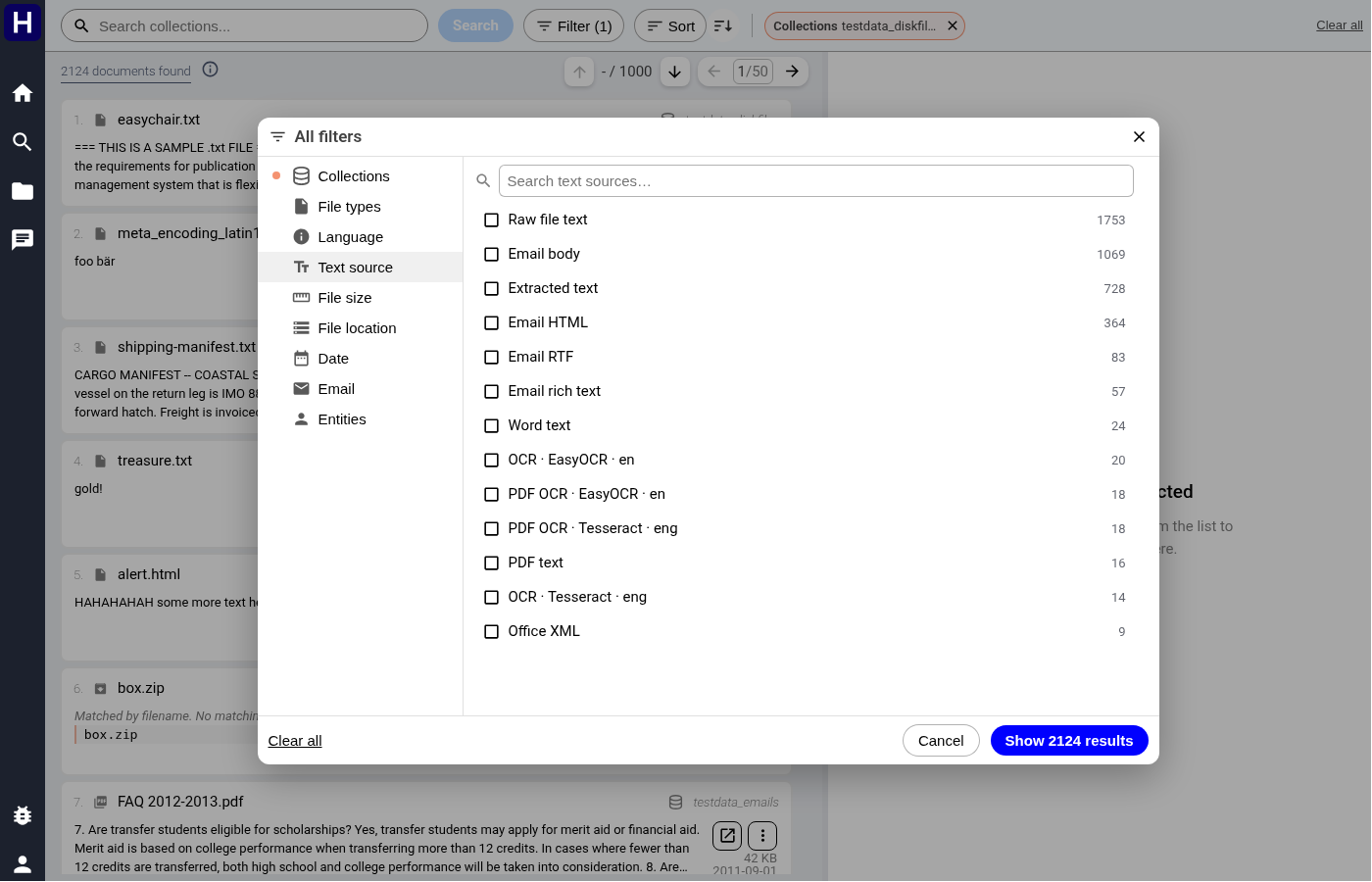Select the Email filter category

tap(361, 389)
